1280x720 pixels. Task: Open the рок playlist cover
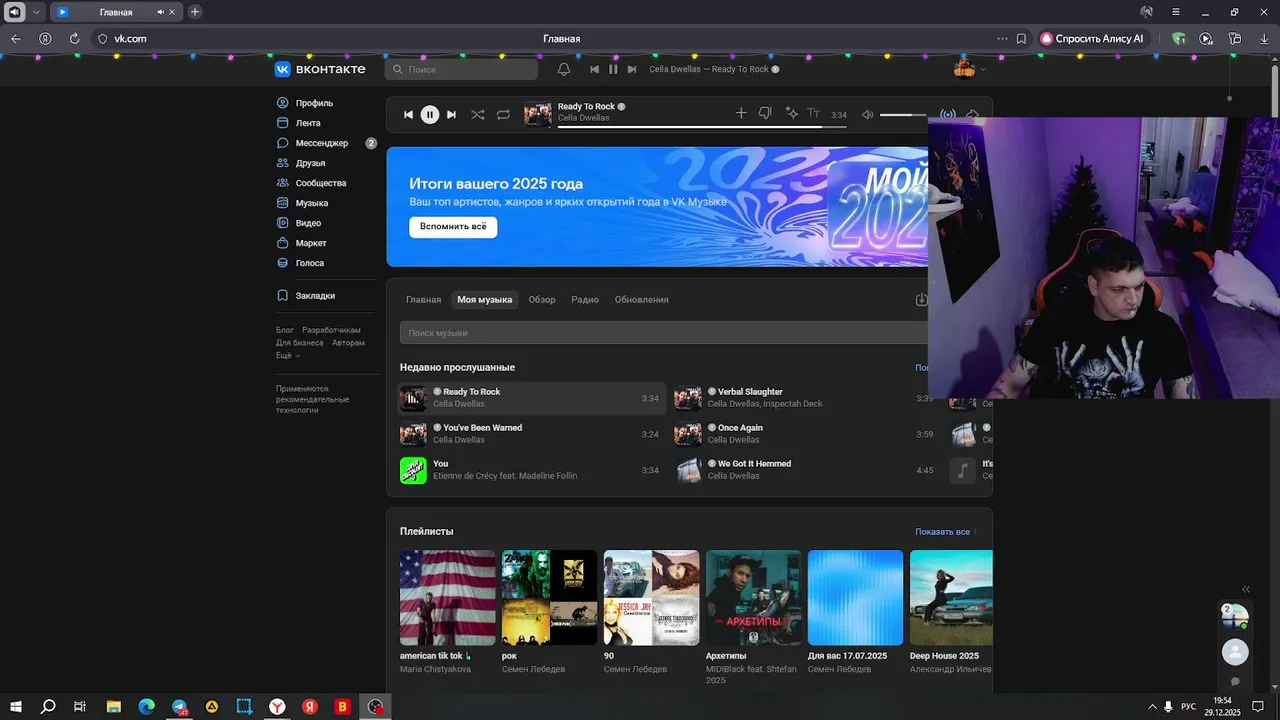549,598
